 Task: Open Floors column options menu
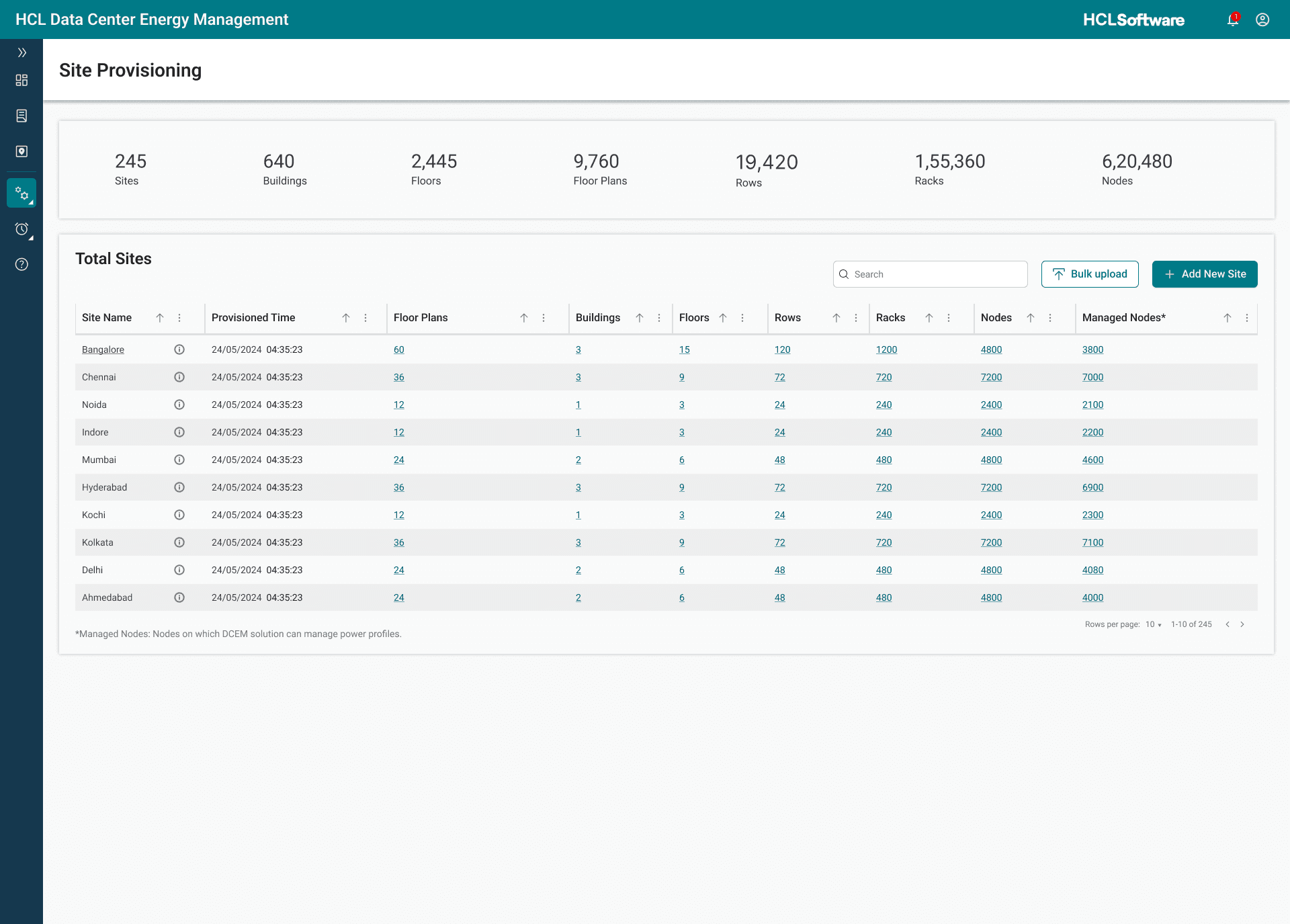click(742, 318)
